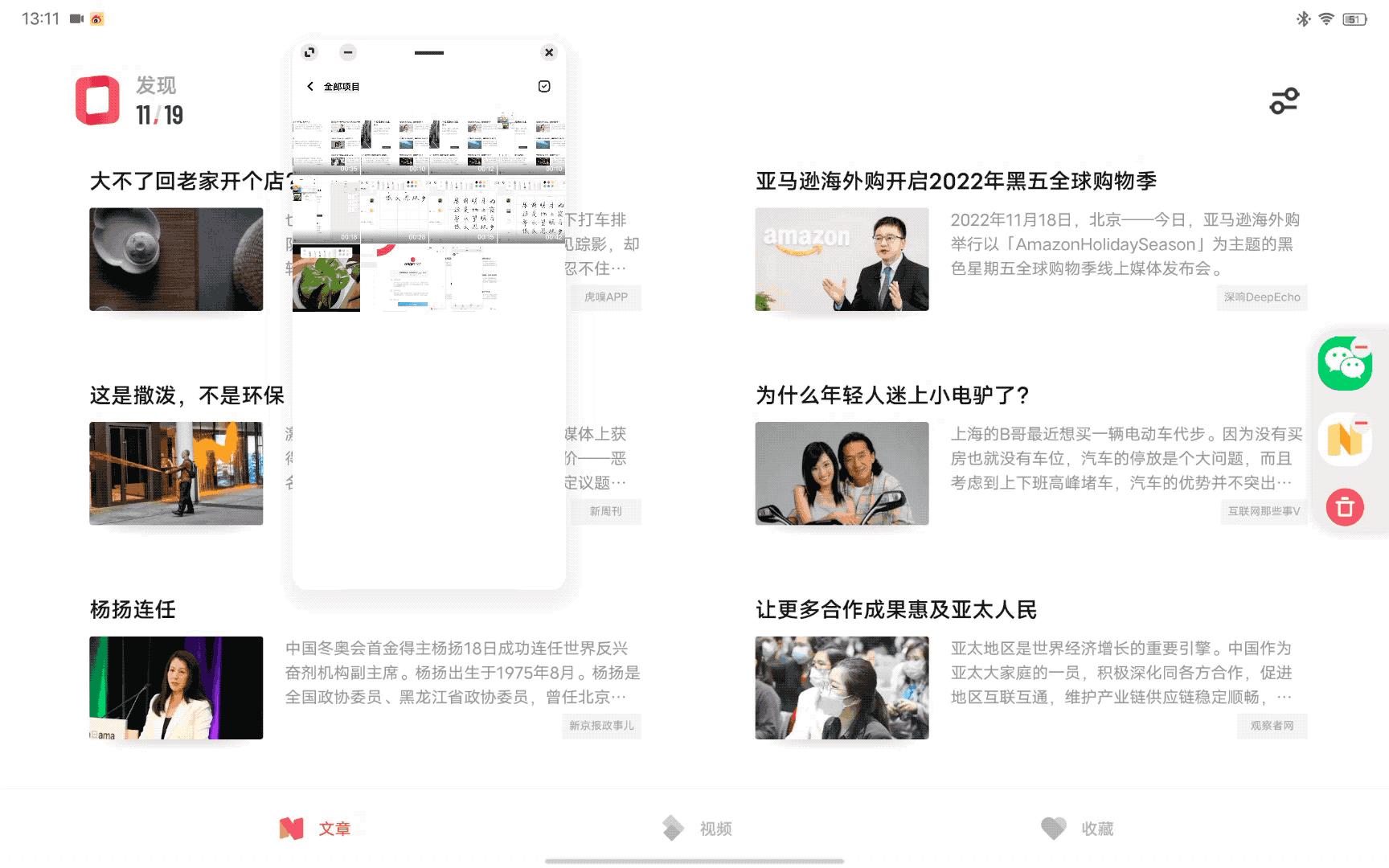Click the summary starting 中国冬奥会首金得主杨扬
This screenshot has height=868, width=1389.
pyautogui.click(x=463, y=673)
